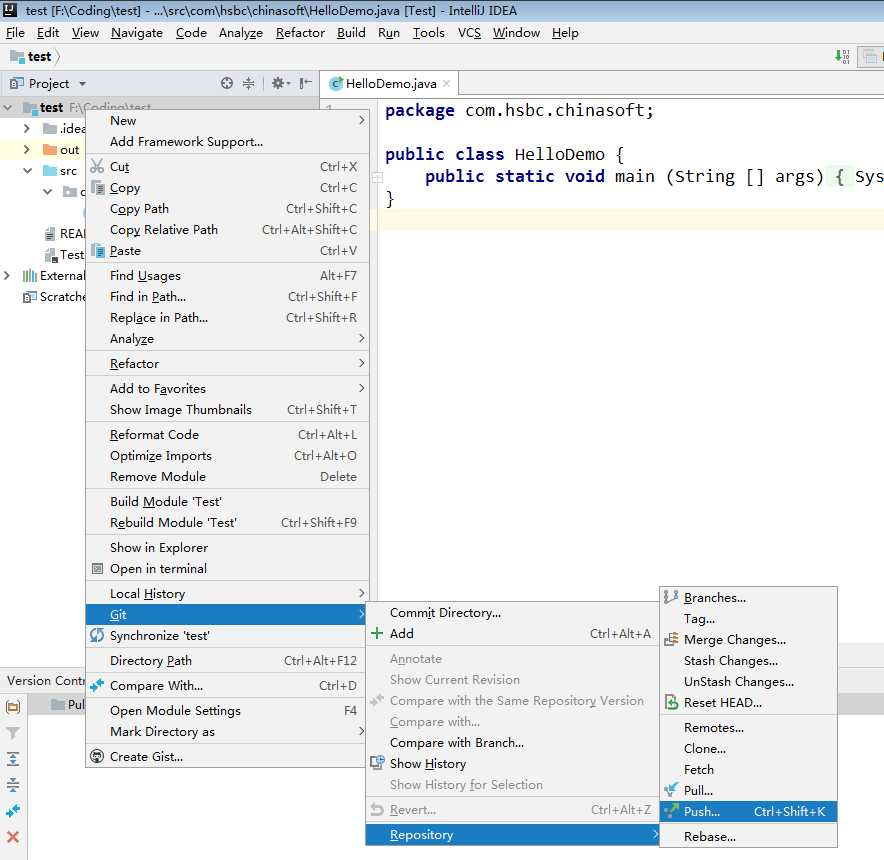Open Local History submenu
This screenshot has width=884, height=860.
tap(227, 593)
